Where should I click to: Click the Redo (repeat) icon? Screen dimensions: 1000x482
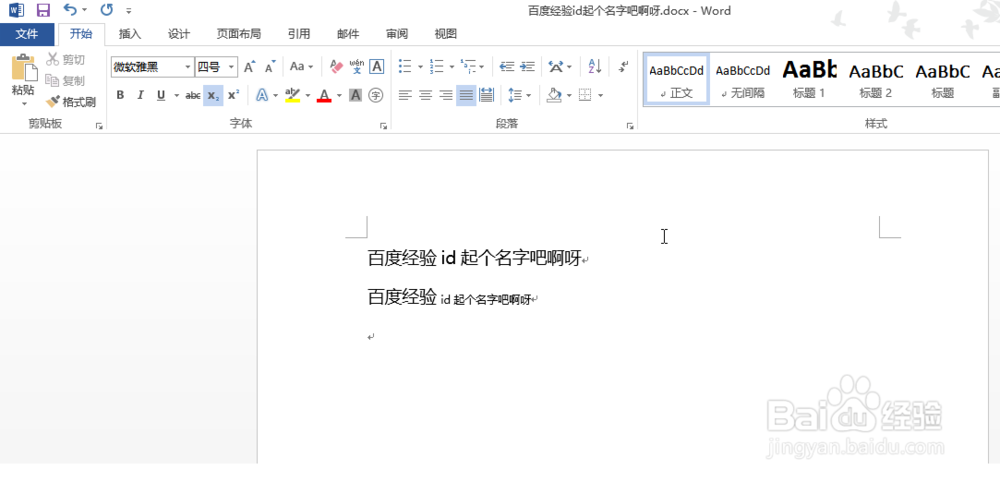click(107, 10)
